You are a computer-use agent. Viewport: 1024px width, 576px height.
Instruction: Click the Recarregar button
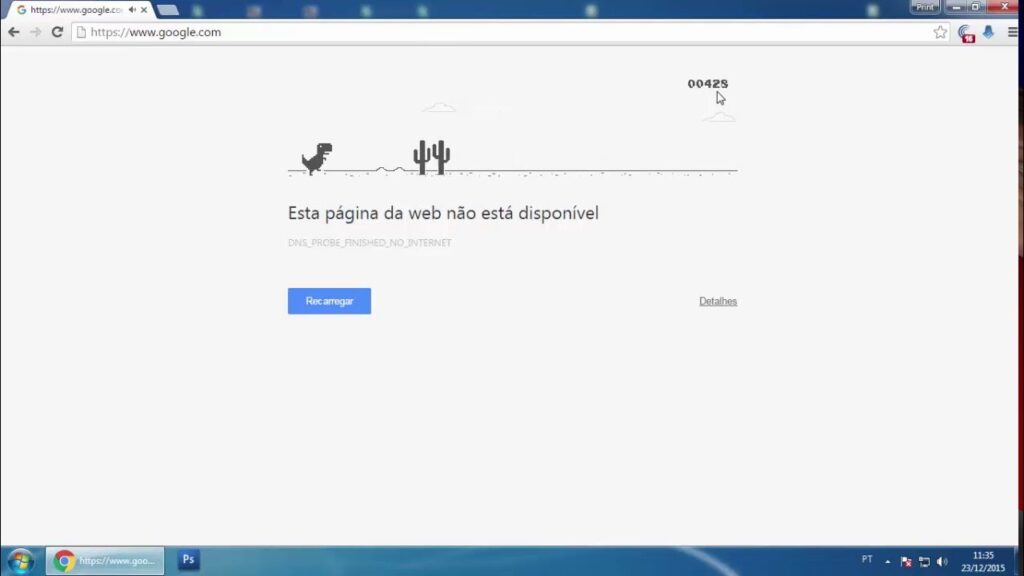coord(329,301)
